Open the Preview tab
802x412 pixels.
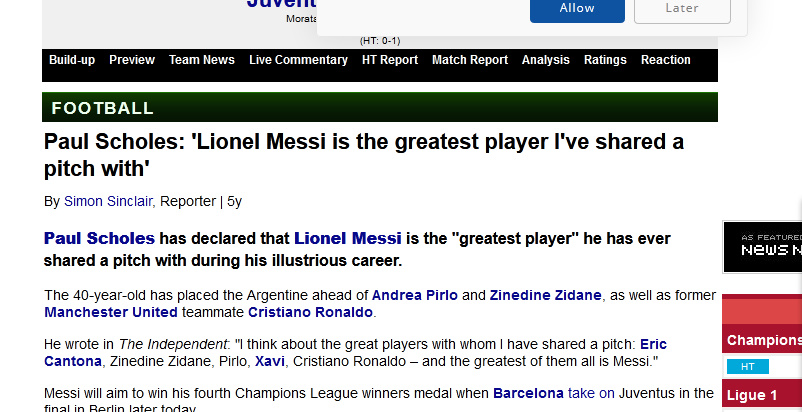coord(132,60)
